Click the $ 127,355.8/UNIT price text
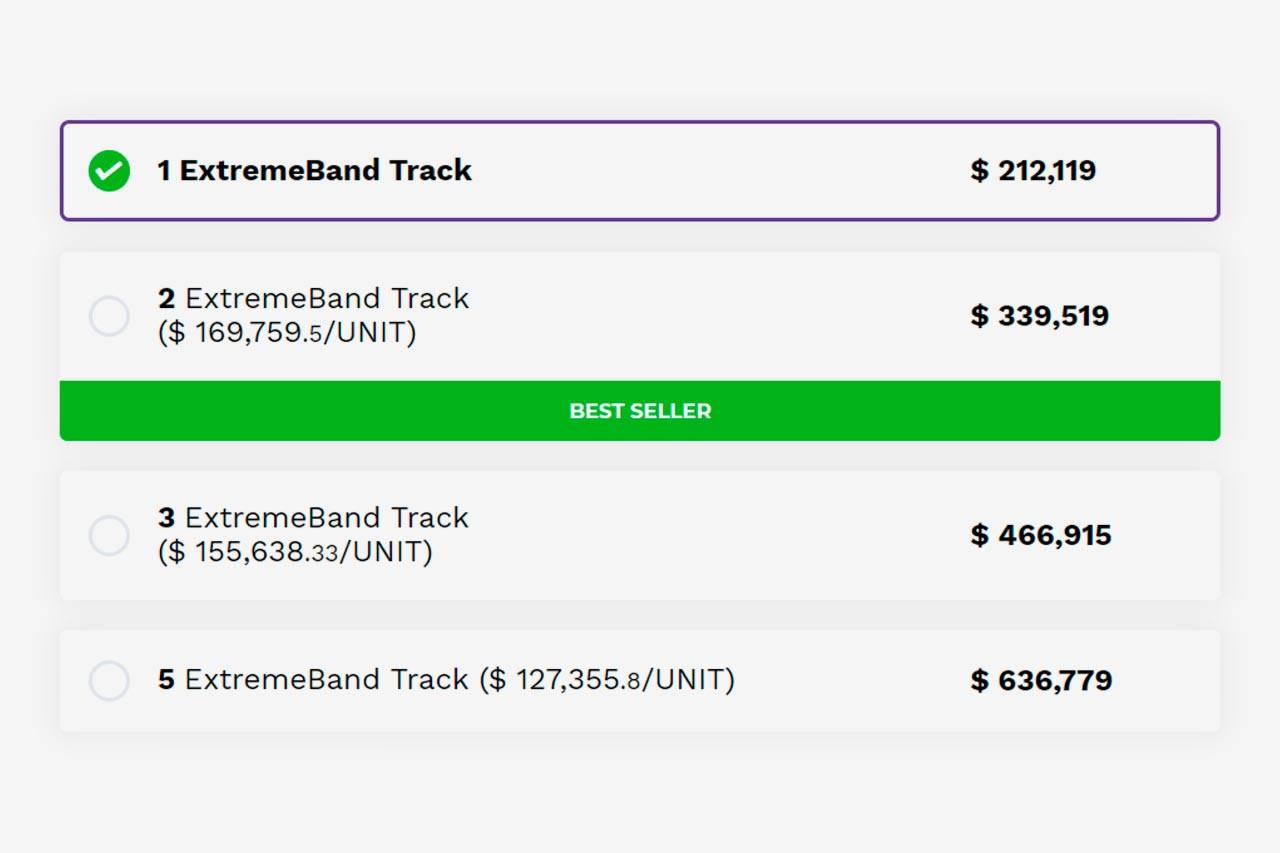The width and height of the screenshot is (1280, 853). 607,680
